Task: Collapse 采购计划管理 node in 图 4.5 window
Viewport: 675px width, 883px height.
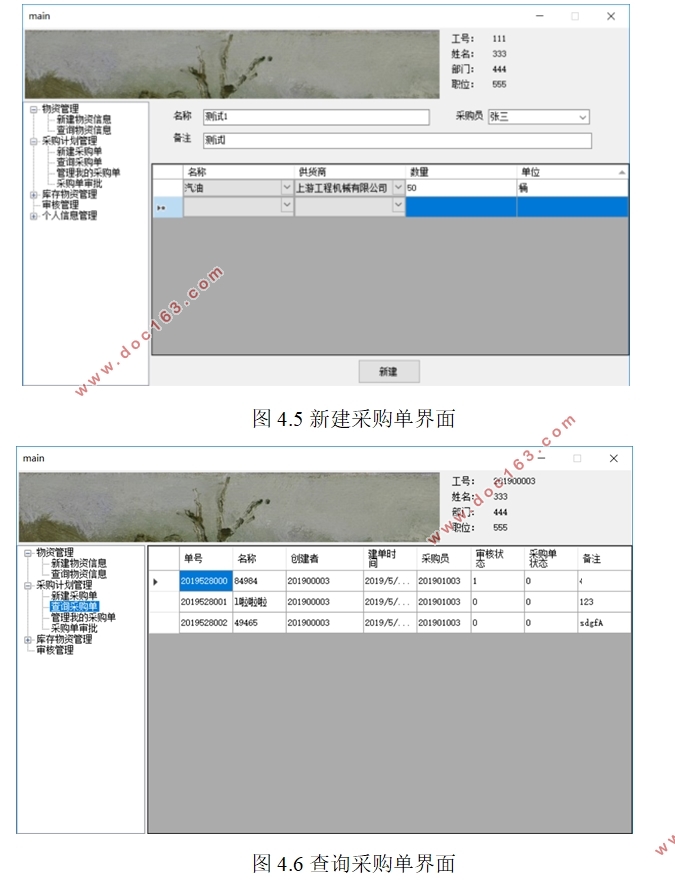Action: point(33,141)
